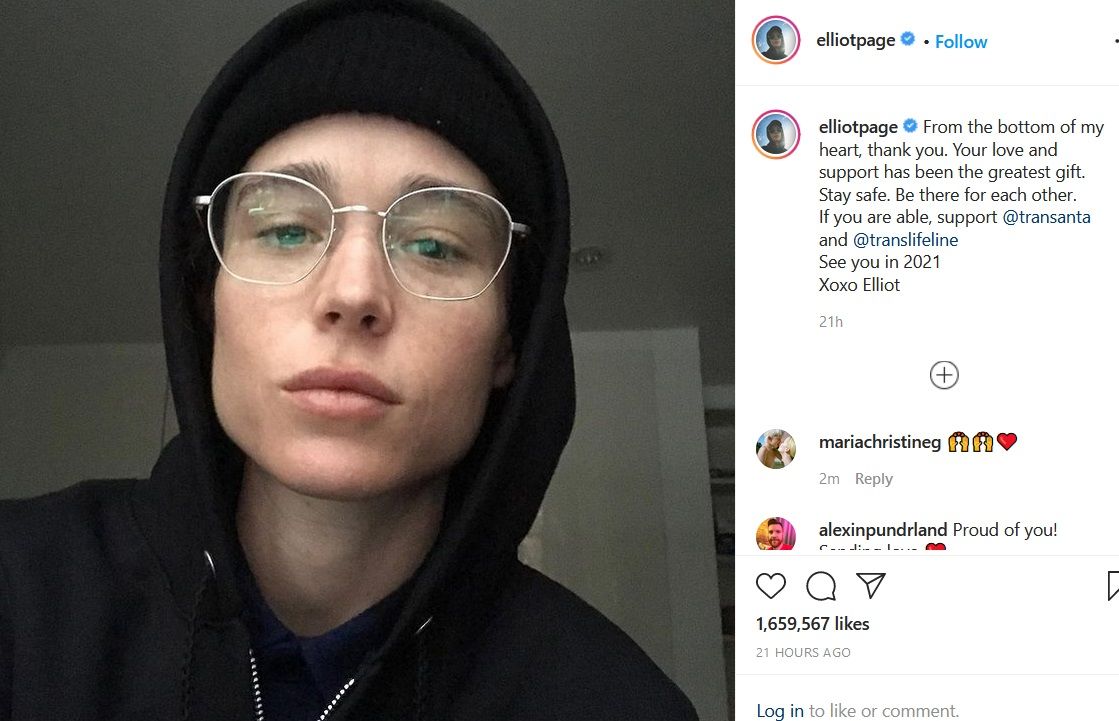Open the 21 HOURS AGO timestamp

coord(804,652)
